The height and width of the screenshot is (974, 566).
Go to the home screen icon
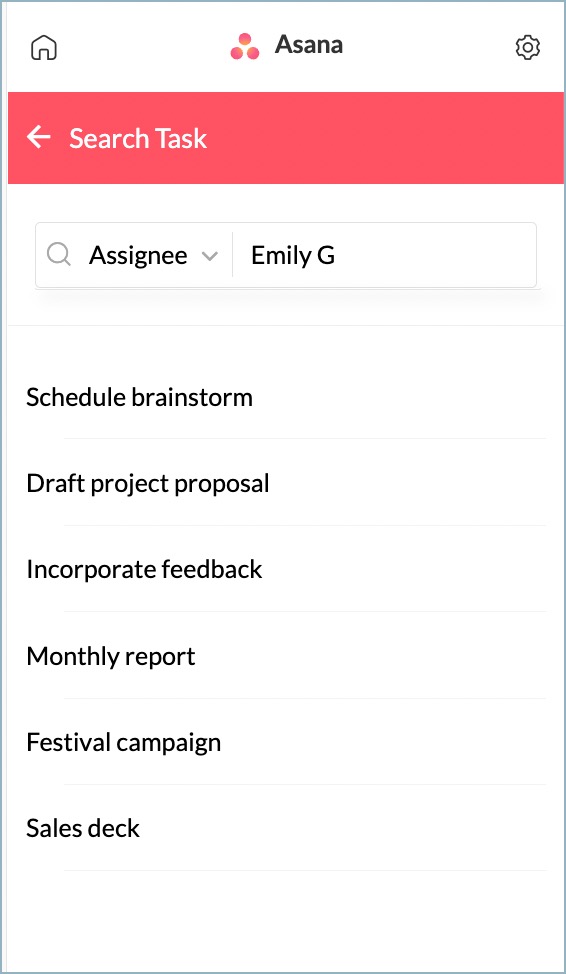43,47
